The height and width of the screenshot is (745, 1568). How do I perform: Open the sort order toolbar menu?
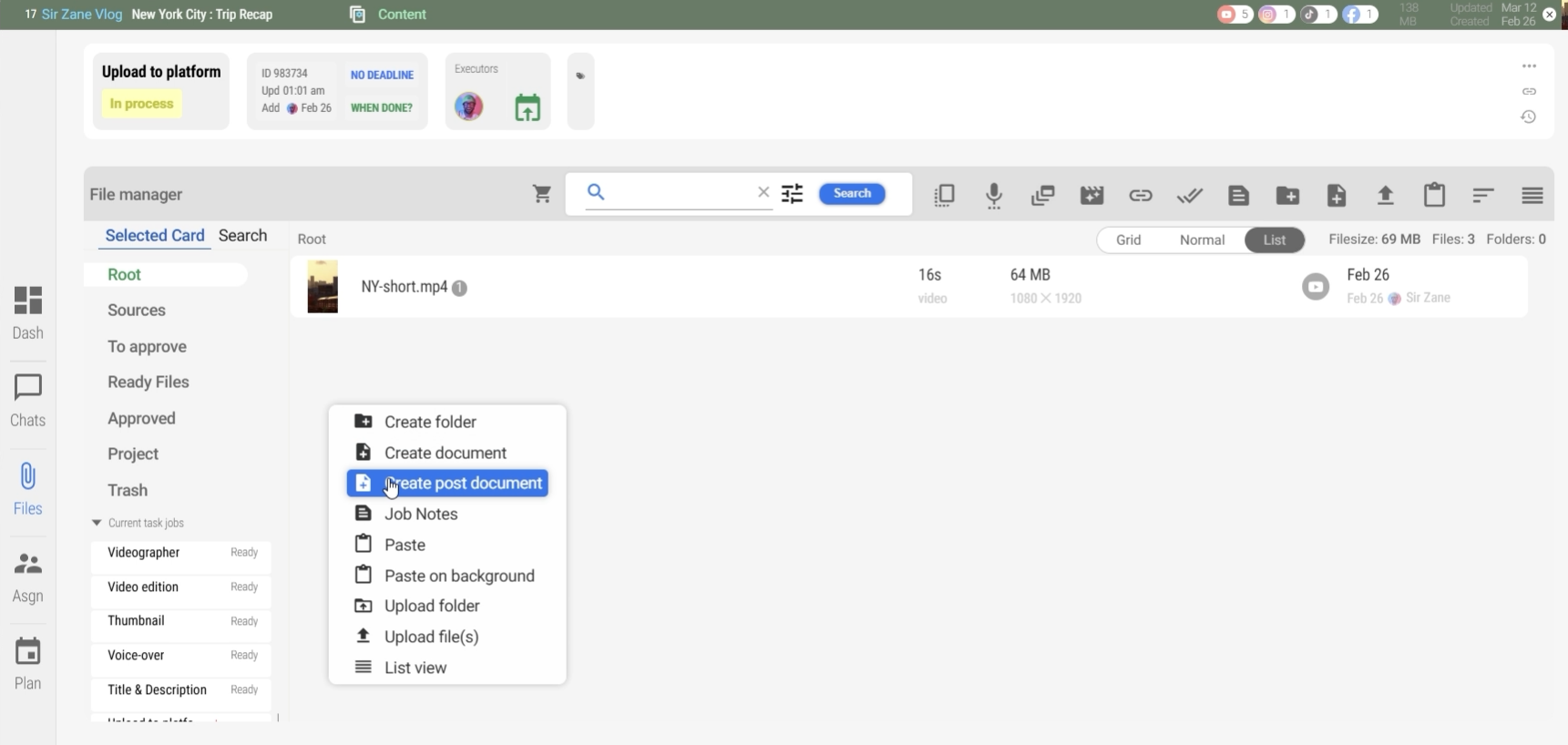[x=1482, y=195]
